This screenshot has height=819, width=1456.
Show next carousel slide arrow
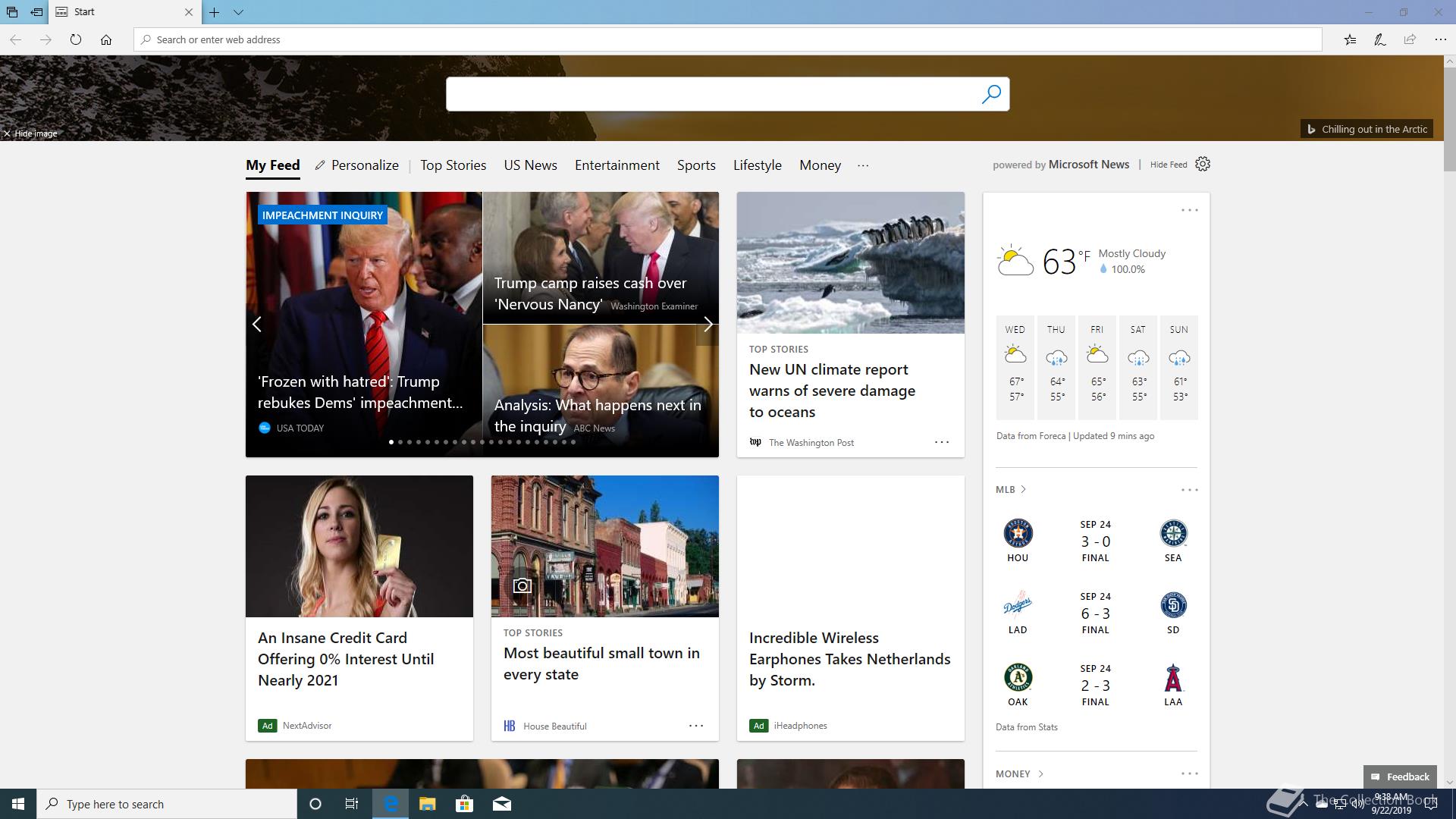(708, 325)
